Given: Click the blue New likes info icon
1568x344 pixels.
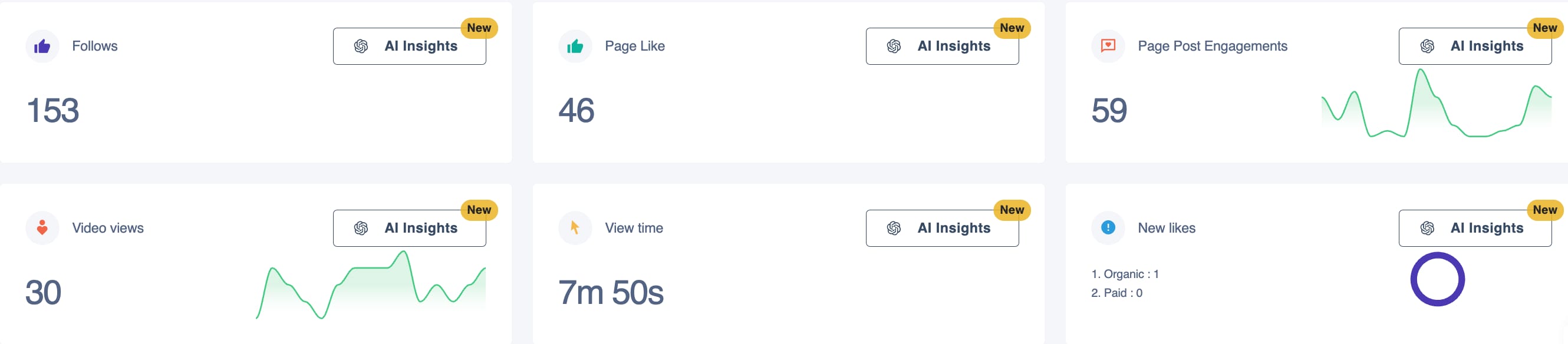Looking at the screenshot, I should pos(1108,228).
